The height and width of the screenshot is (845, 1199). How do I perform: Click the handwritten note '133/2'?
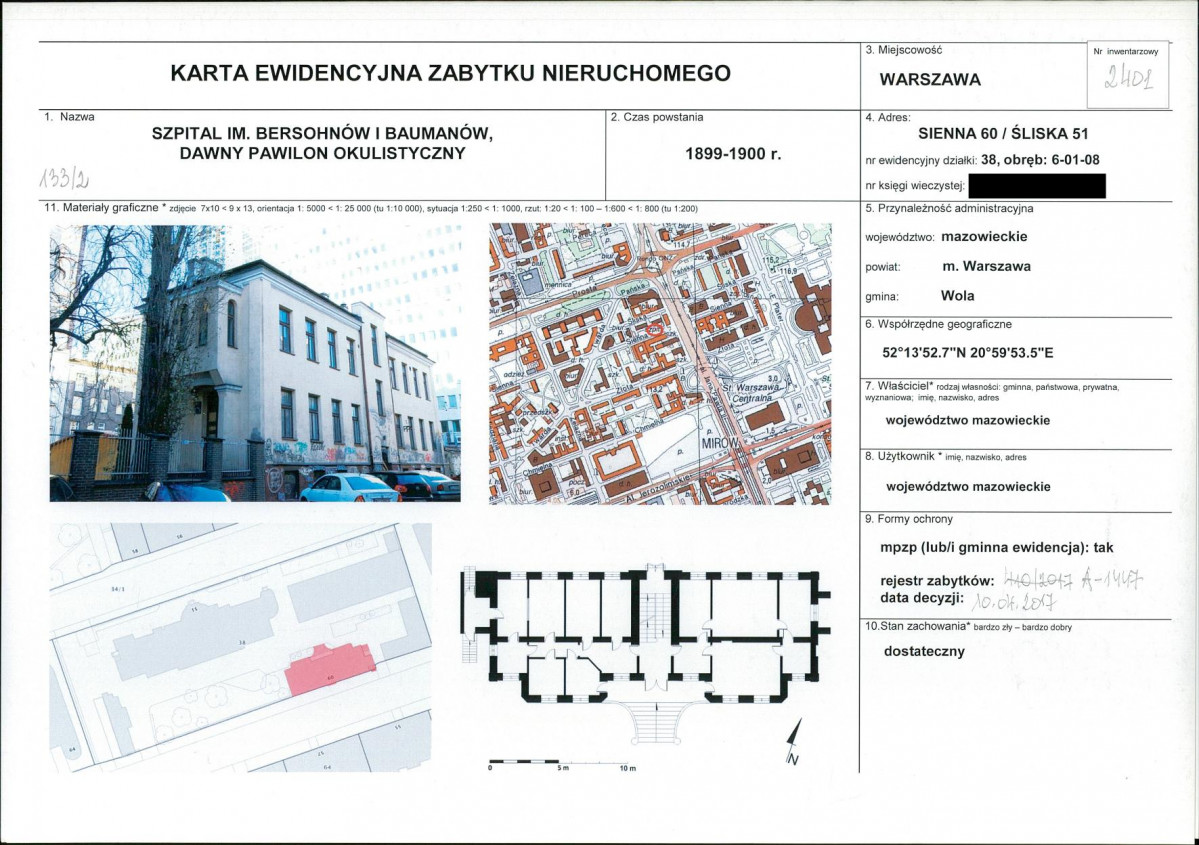64,178
